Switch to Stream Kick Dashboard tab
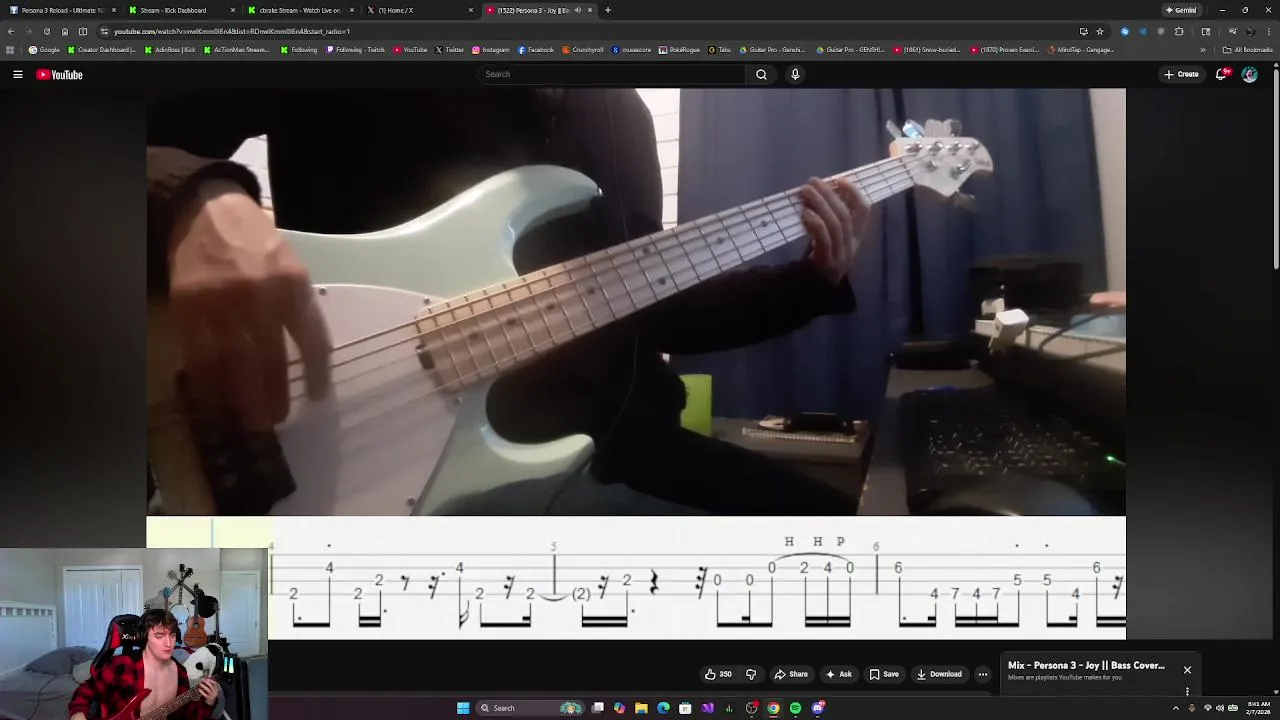The image size is (1280, 720). (x=180, y=10)
